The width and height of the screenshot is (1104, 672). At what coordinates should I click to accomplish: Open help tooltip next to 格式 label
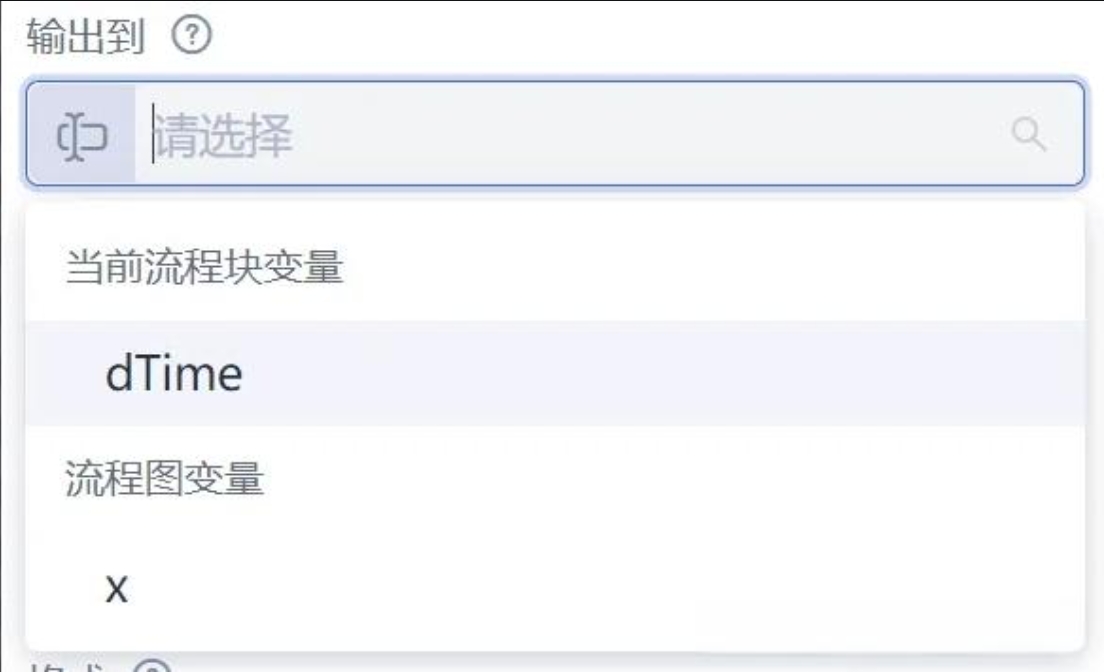[x=150, y=664]
